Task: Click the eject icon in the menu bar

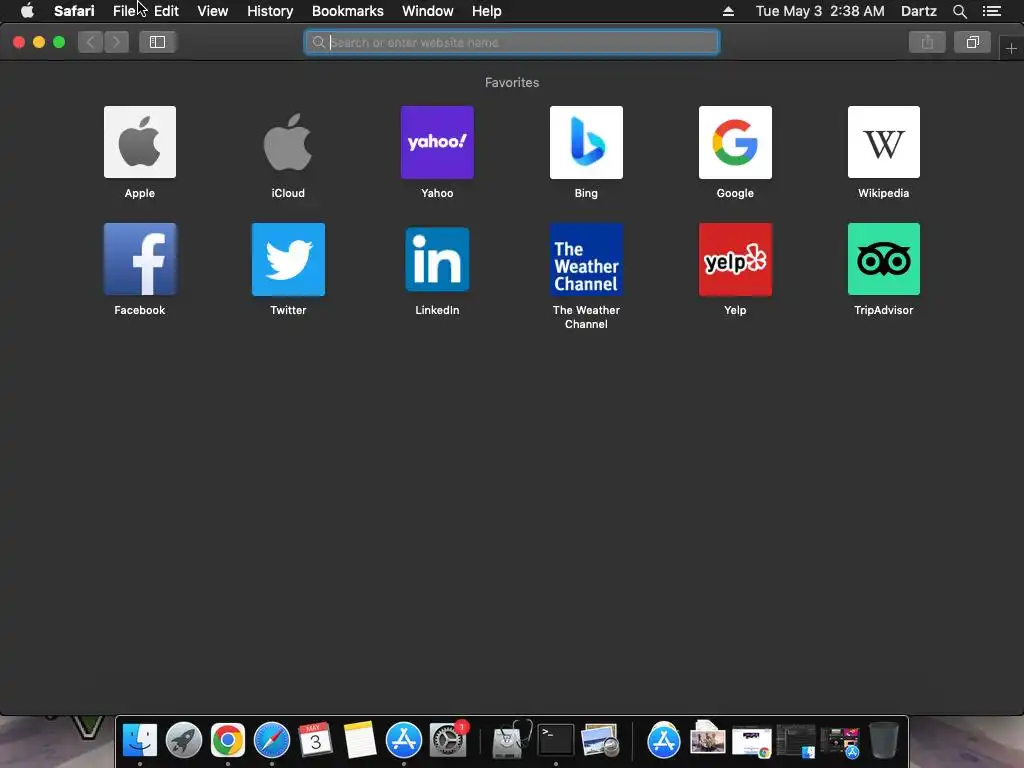Action: coord(728,11)
